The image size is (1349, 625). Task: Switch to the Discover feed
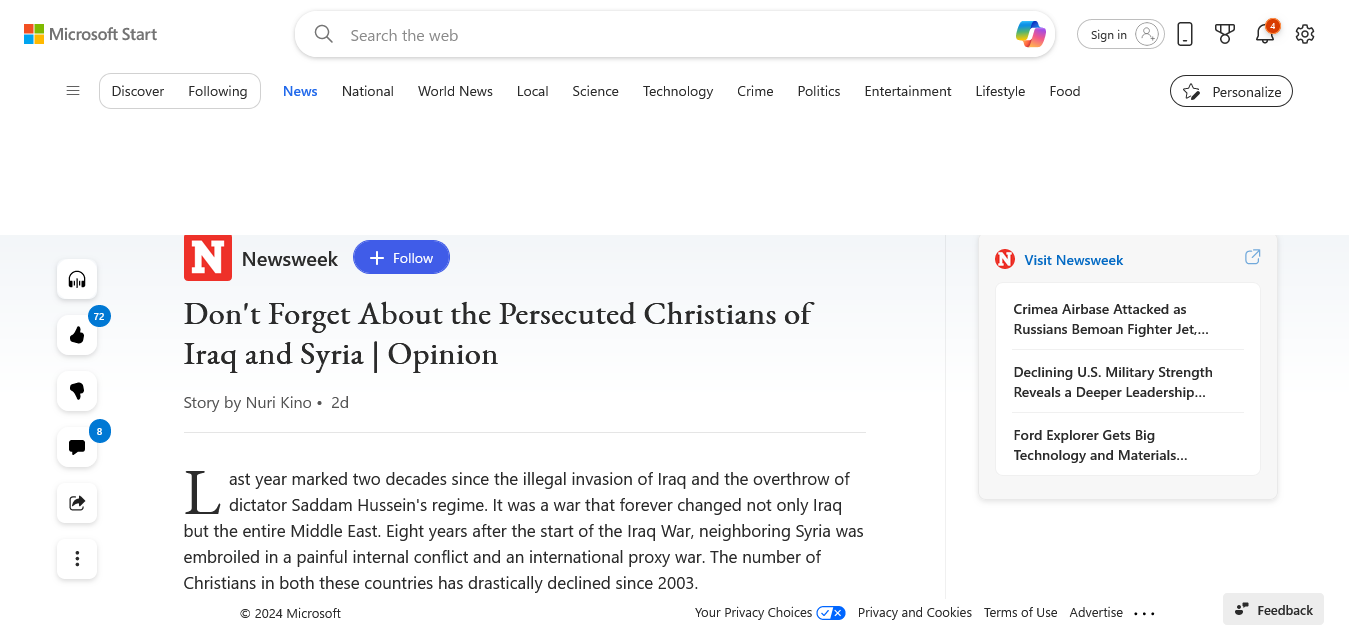[x=138, y=91]
